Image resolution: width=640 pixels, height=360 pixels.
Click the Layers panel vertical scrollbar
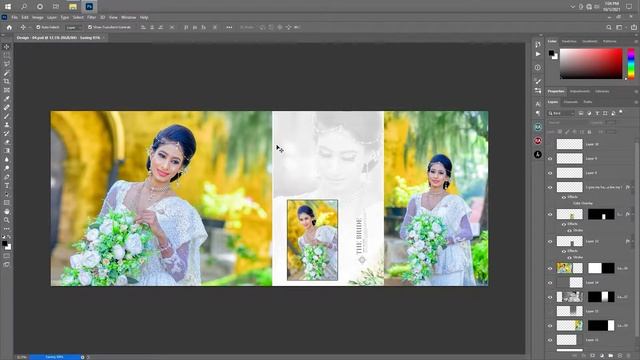pos(637,241)
